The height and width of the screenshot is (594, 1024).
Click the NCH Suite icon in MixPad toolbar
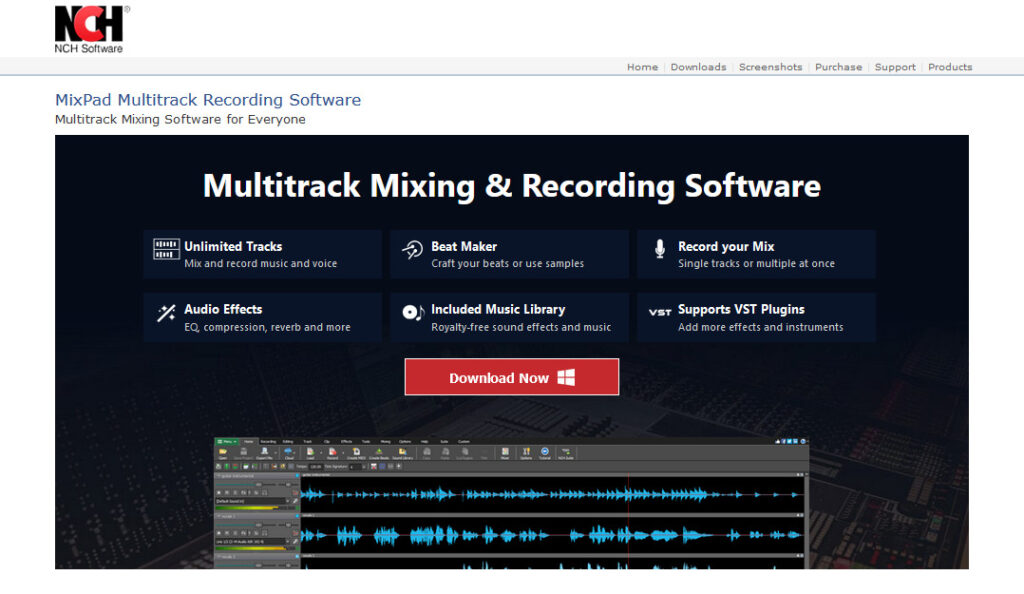[x=566, y=454]
